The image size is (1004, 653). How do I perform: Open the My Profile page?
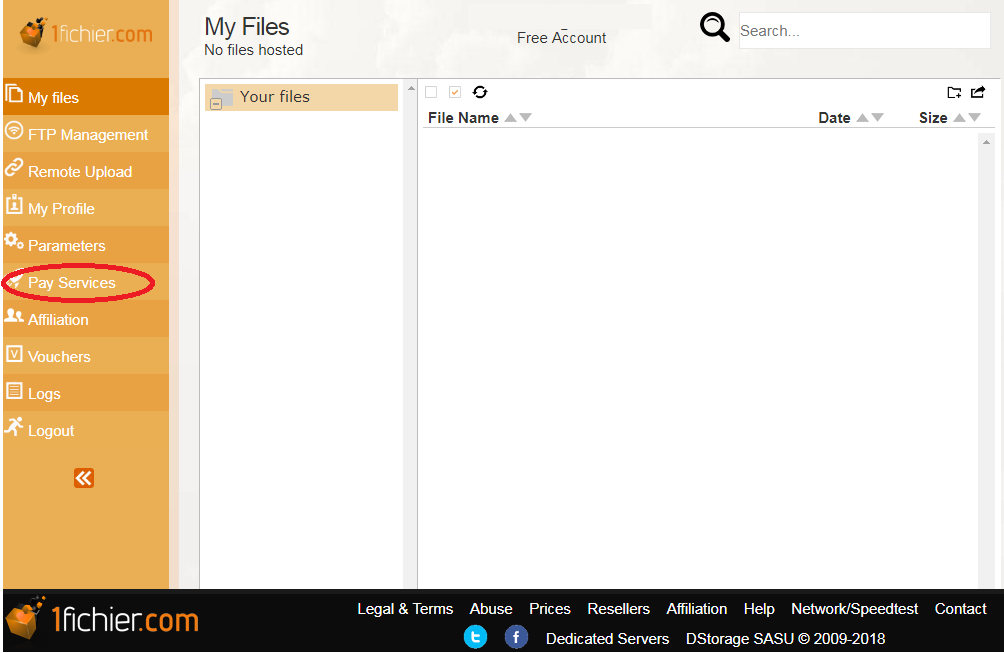click(86, 208)
